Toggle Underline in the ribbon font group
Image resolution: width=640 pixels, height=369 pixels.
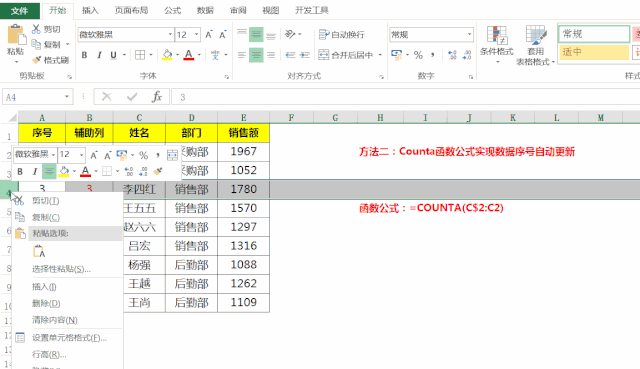click(x=113, y=55)
